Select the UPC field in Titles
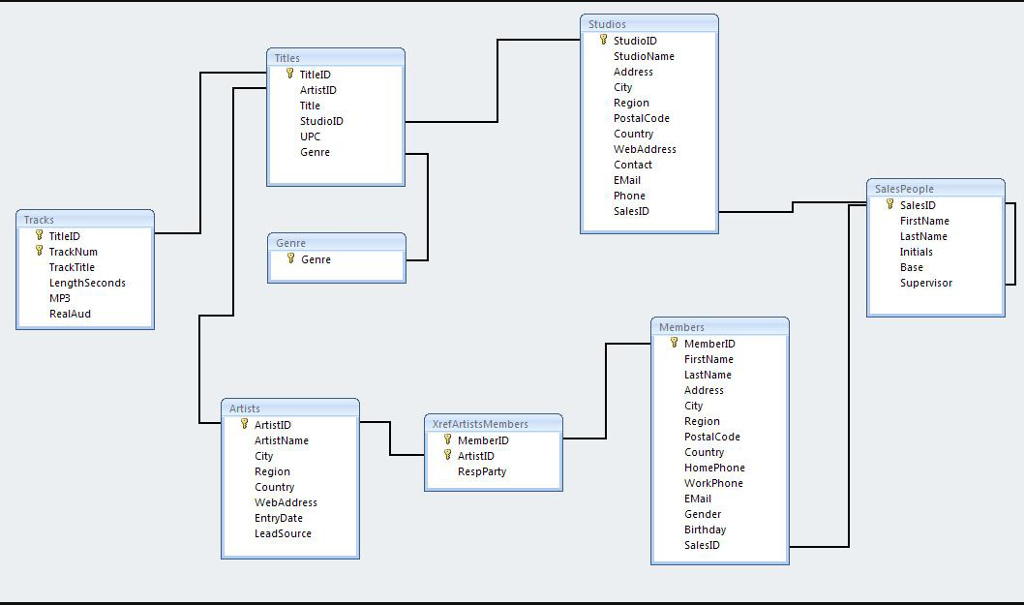 310,136
